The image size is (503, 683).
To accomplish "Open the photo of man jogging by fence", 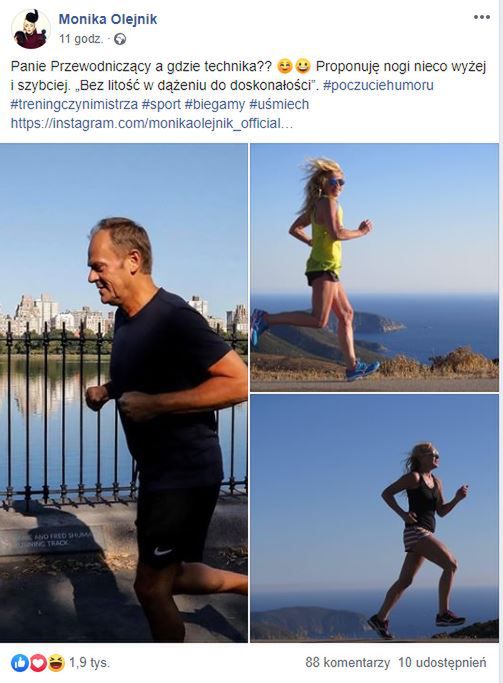I will 124,392.
